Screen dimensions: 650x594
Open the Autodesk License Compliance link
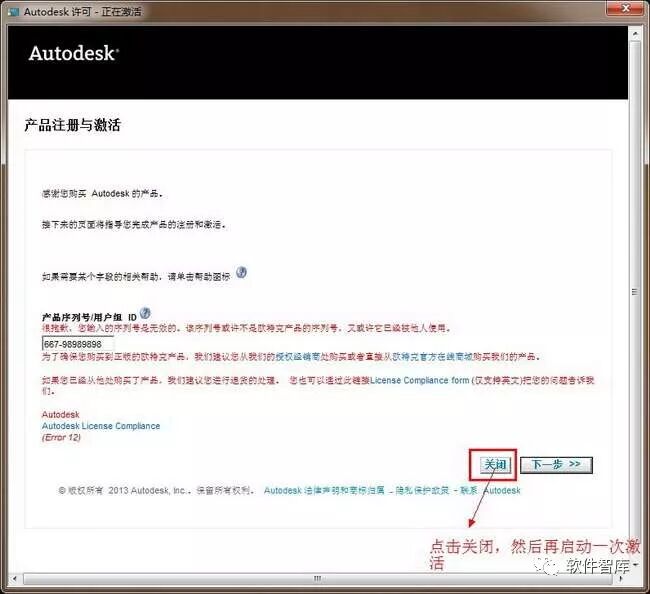tap(101, 426)
